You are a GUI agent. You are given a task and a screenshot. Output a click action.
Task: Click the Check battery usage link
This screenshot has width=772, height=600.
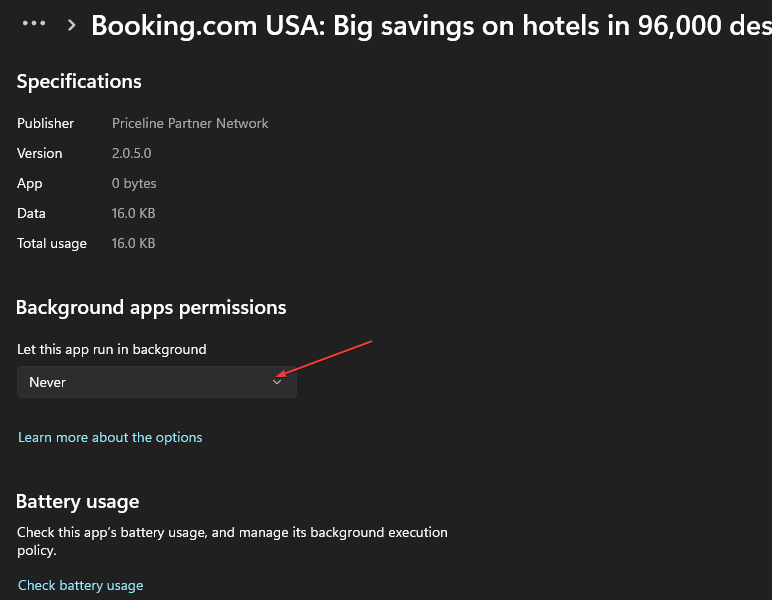pos(81,585)
